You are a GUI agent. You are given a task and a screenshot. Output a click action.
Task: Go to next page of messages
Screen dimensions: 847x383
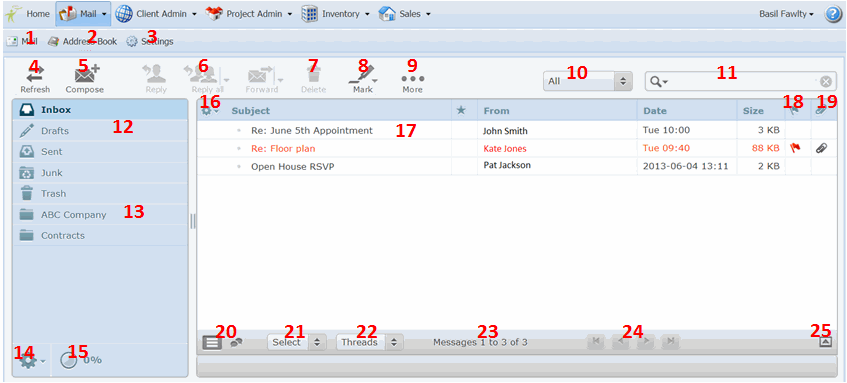pos(646,341)
